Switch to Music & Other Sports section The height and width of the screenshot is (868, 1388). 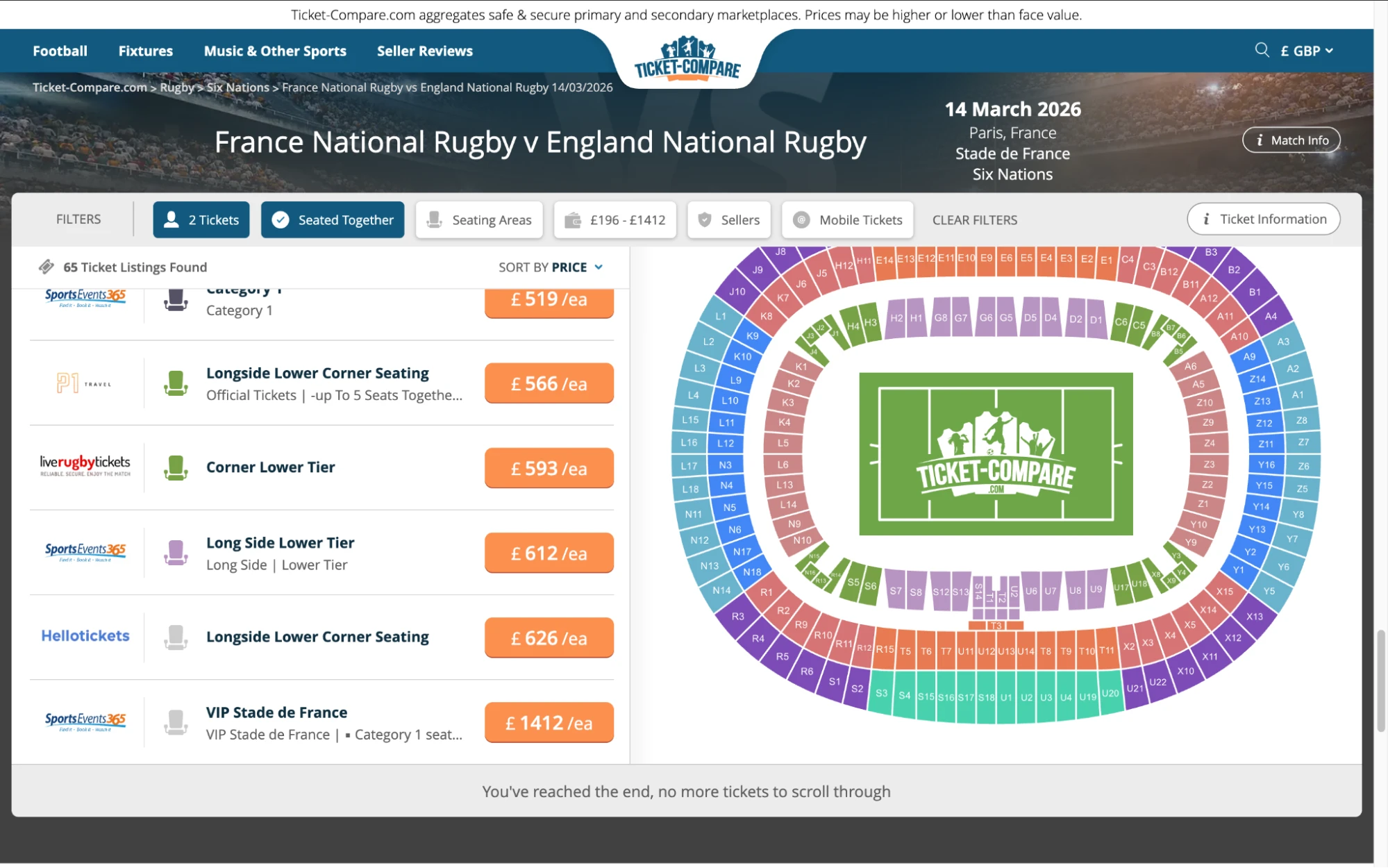click(275, 50)
